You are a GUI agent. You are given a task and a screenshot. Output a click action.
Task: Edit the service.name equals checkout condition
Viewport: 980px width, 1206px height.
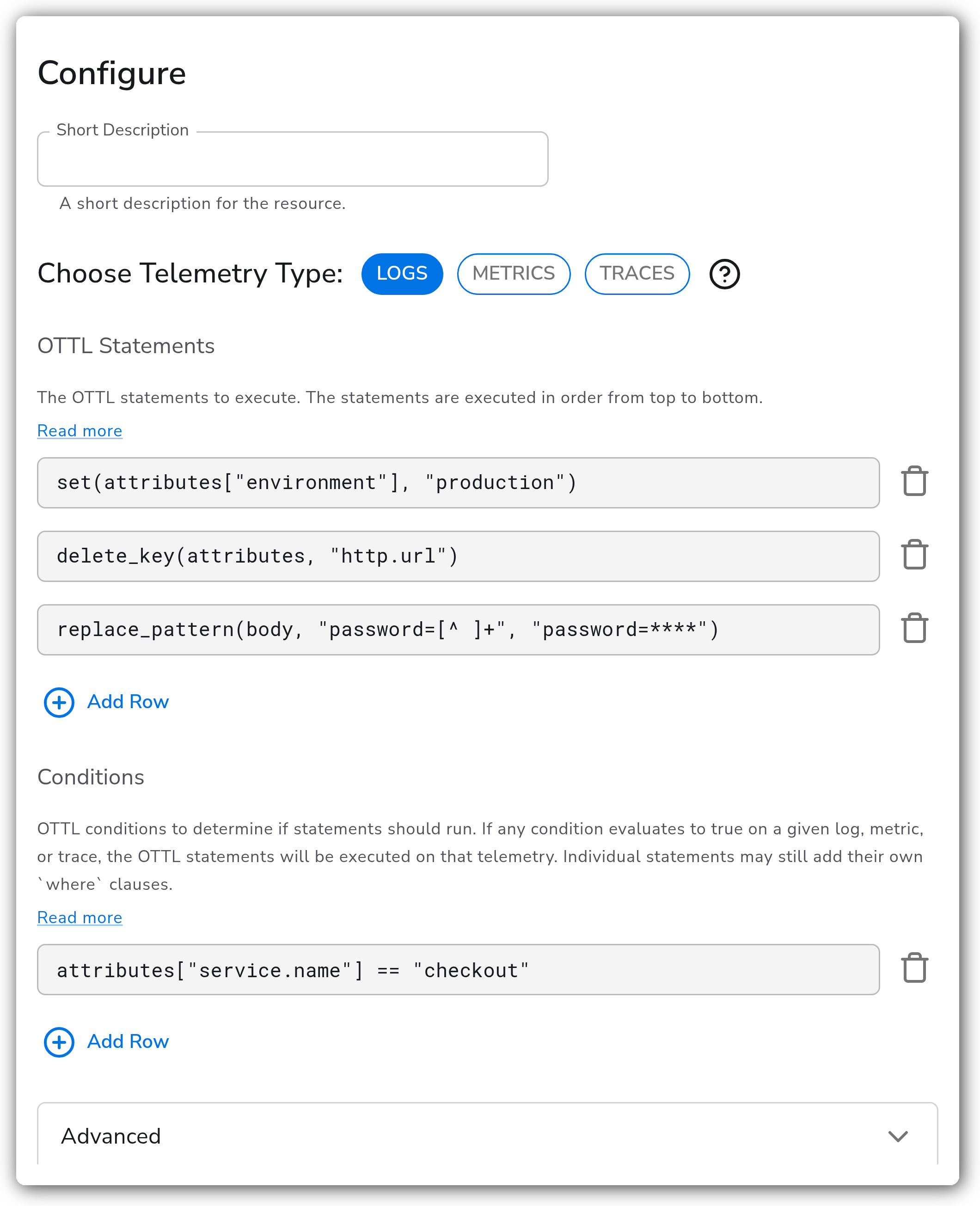[458, 969]
